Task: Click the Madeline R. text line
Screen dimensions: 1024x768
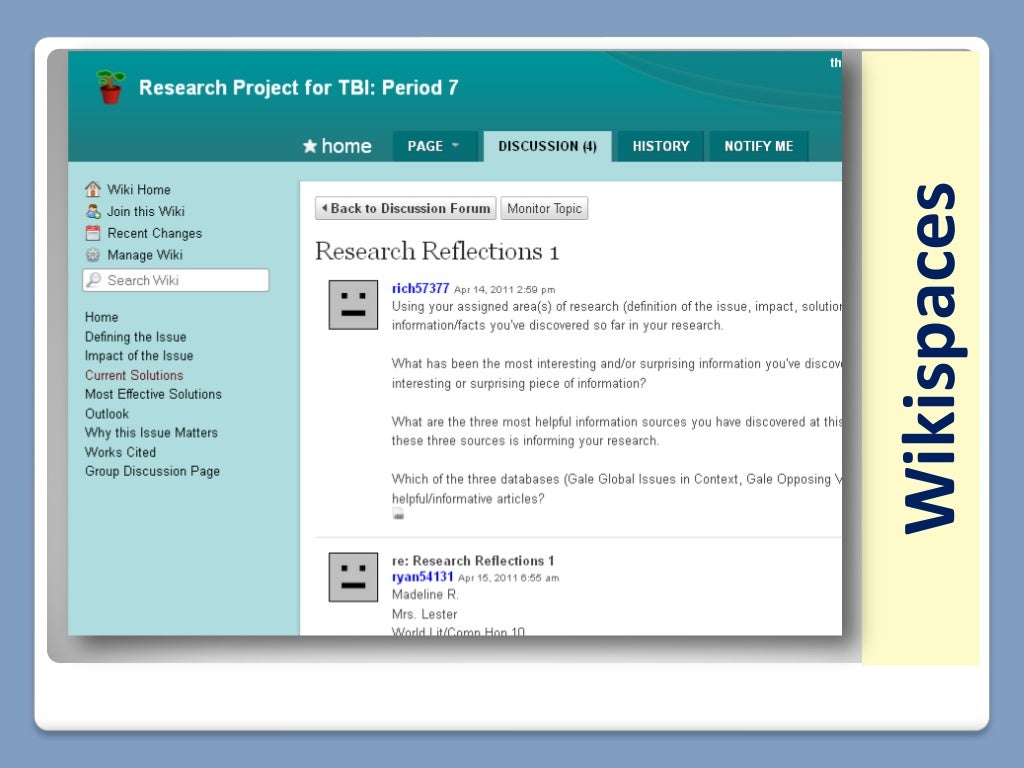Action: [425, 594]
